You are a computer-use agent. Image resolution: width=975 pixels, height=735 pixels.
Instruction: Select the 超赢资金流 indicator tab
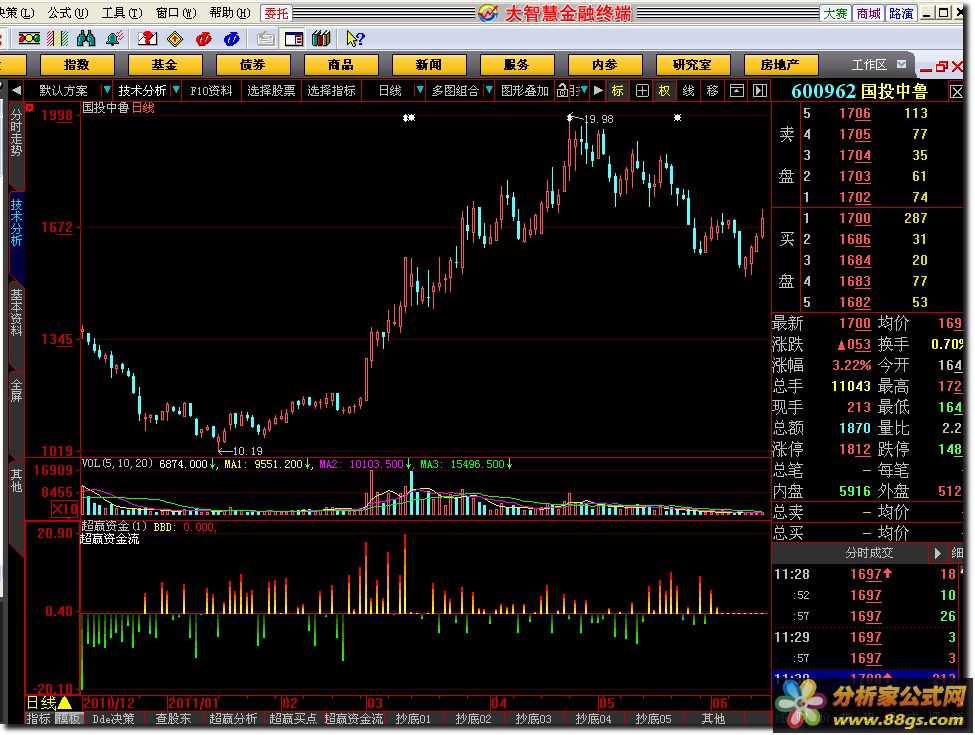pyautogui.click(x=354, y=719)
